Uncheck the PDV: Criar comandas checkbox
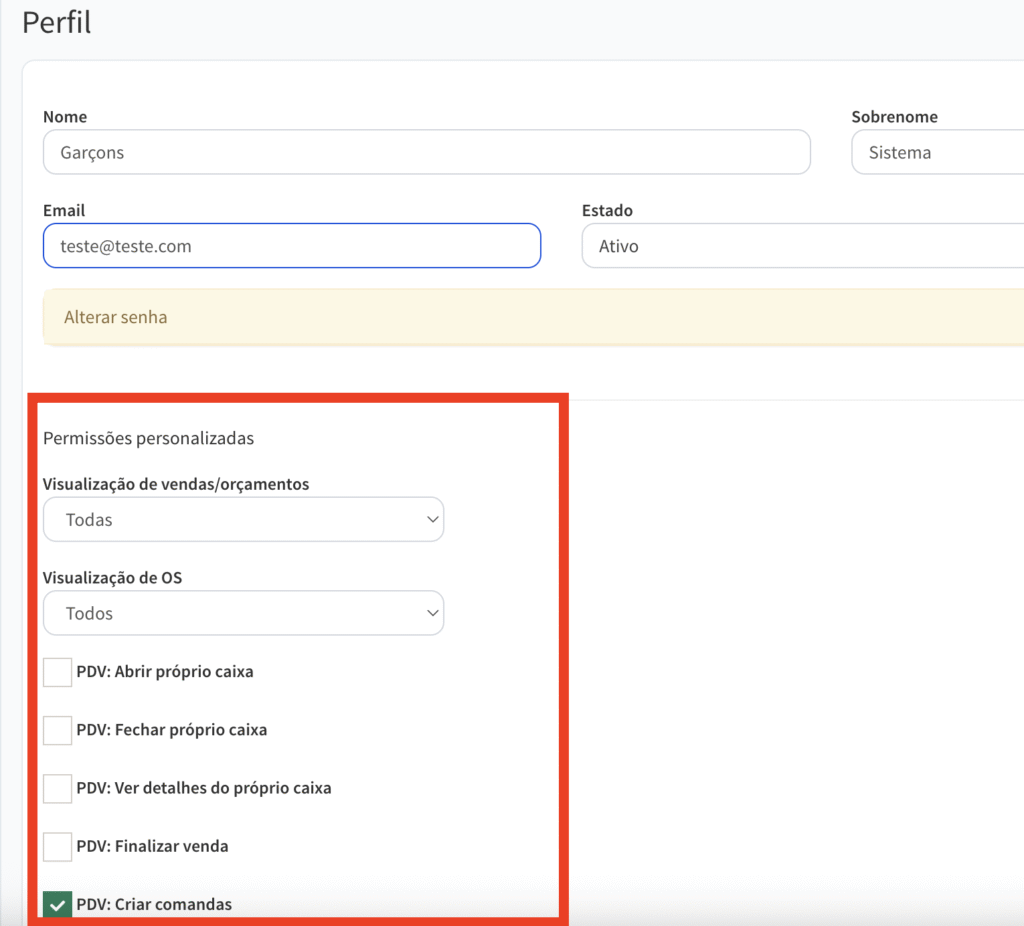 point(57,905)
